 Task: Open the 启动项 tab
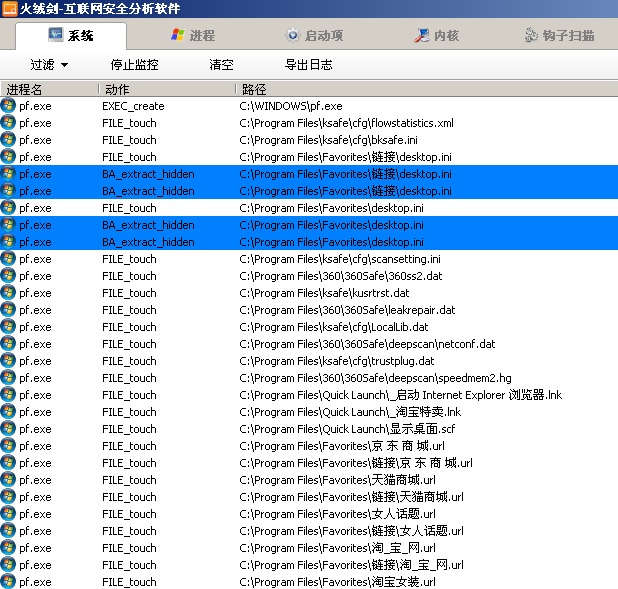coord(314,35)
